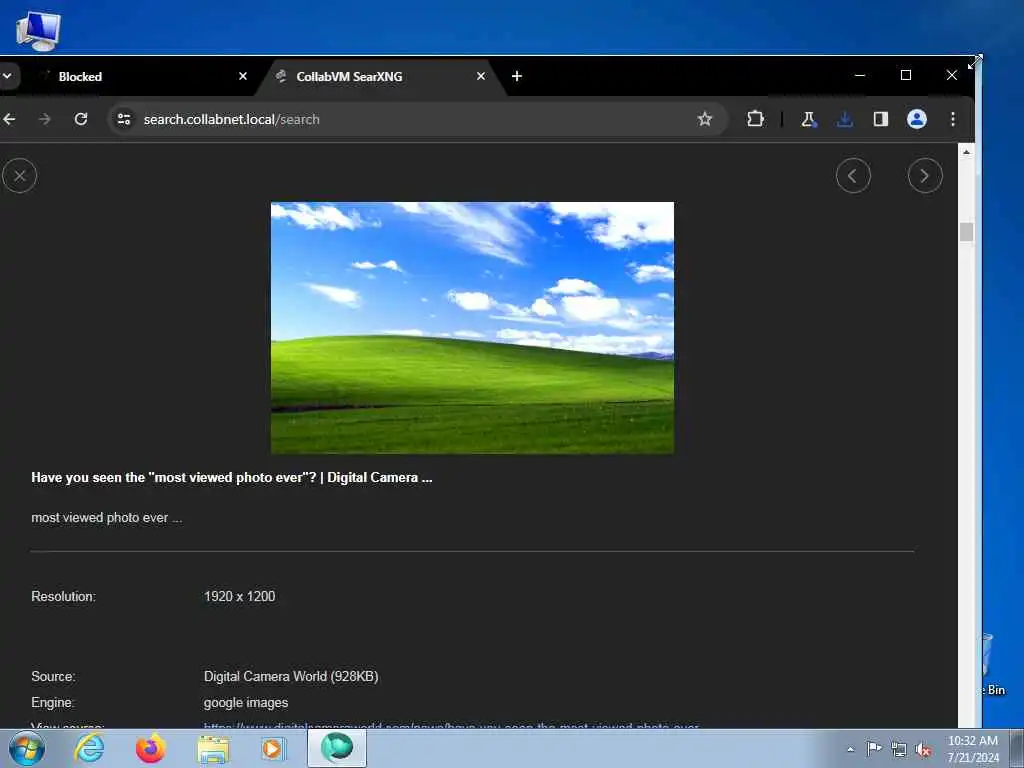Viewport: 1024px width, 768px height.
Task: Close the image detail view with X circle
Action: (20, 176)
